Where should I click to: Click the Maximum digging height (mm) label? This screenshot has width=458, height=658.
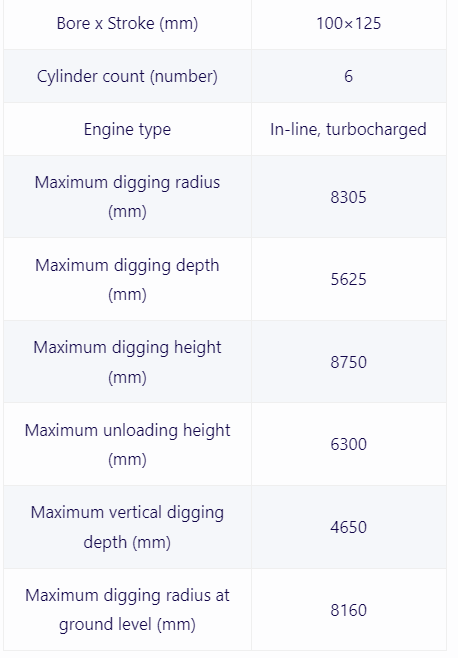click(x=127, y=362)
